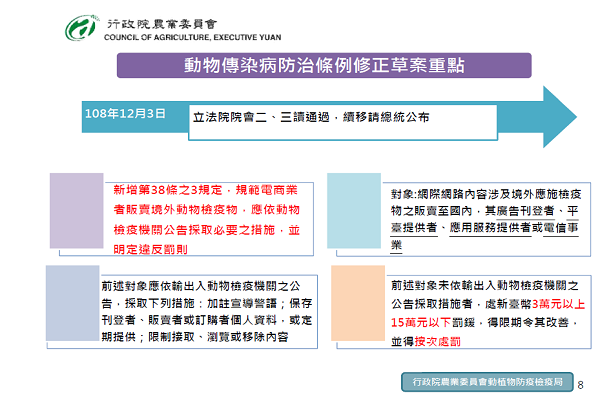Click the line '期提供；限制接取、瀏覽或移除內容'
Image resolution: width=600 pixels, height=400 pixels.
click(195, 337)
